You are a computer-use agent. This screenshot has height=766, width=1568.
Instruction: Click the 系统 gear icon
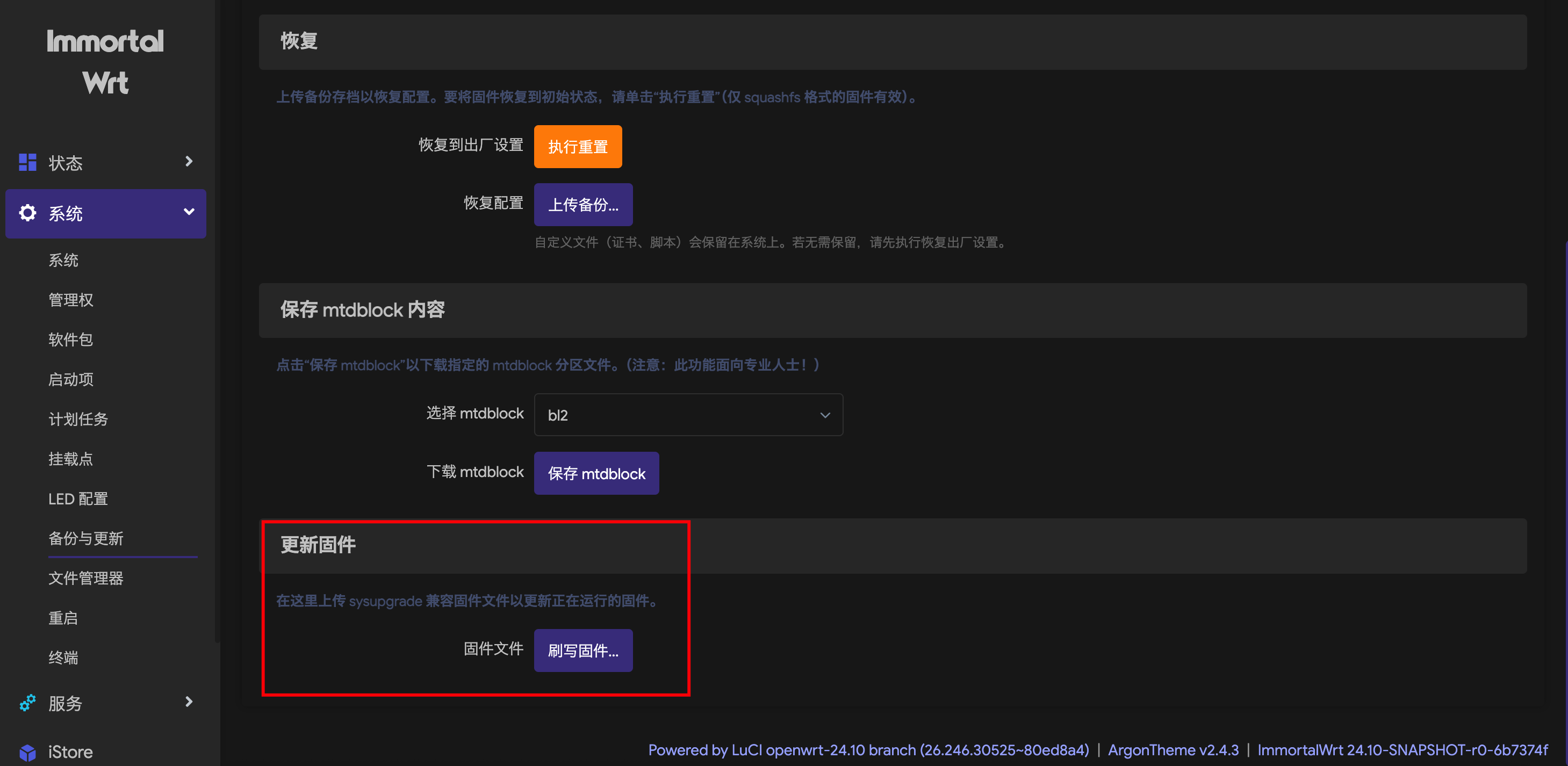coord(27,213)
